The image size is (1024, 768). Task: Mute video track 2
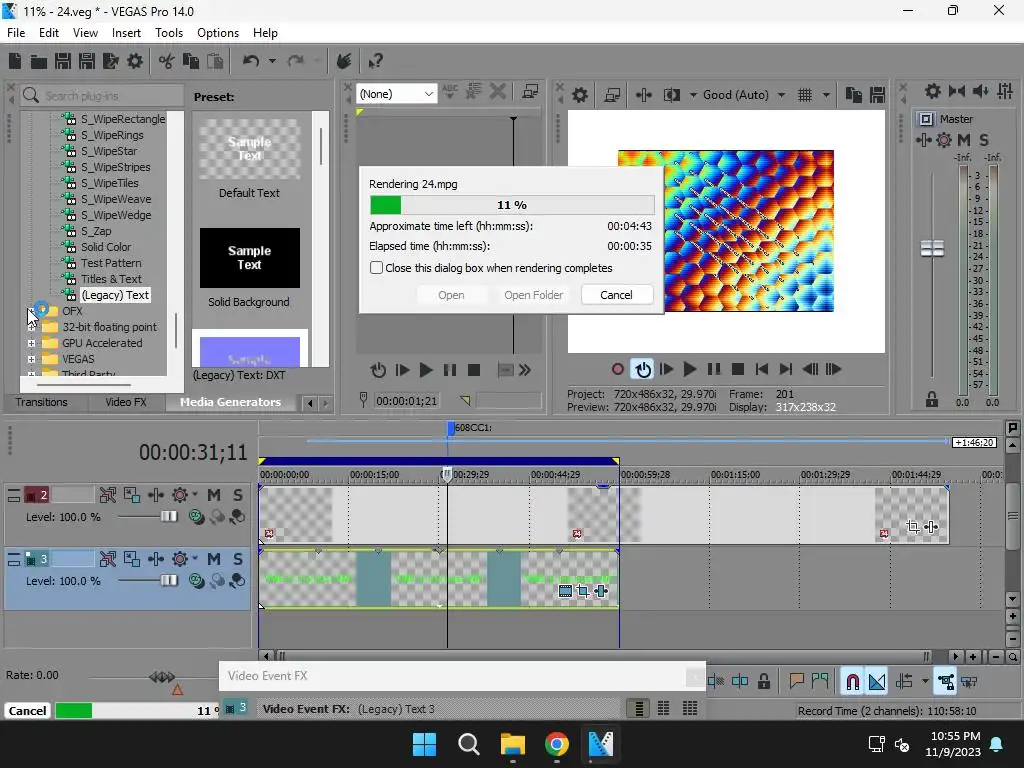coord(214,495)
